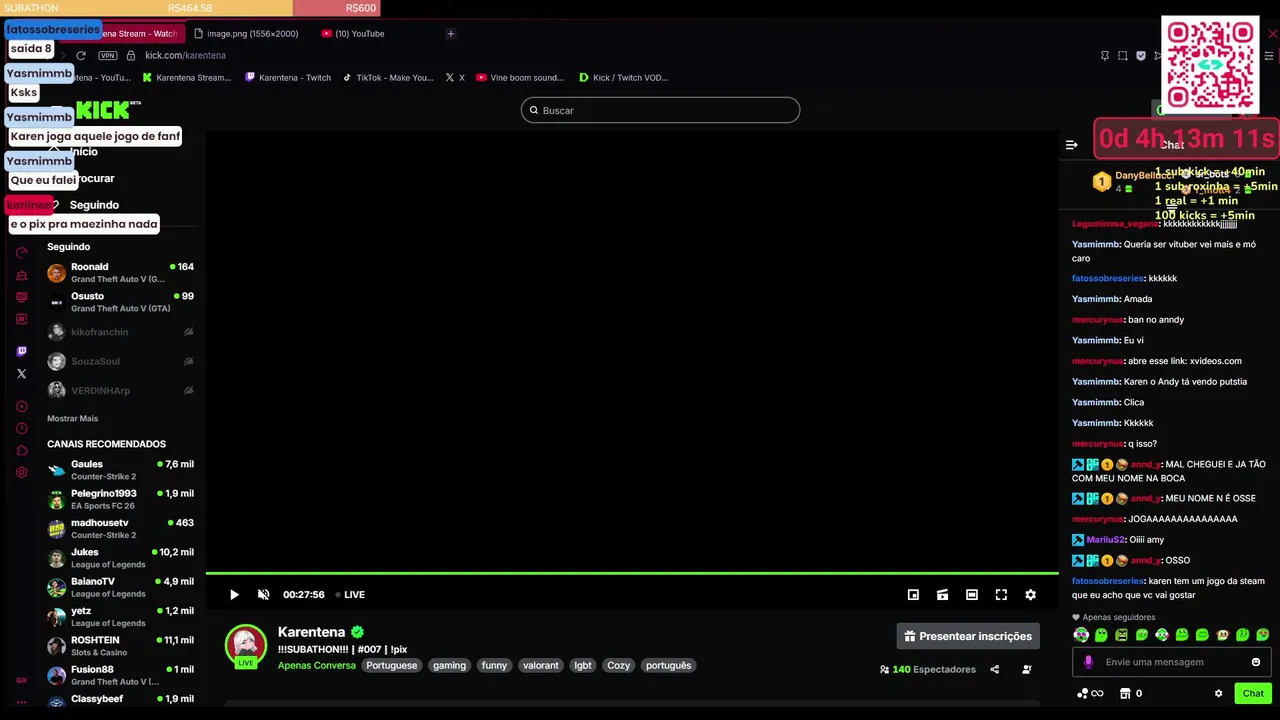The width and height of the screenshot is (1280, 720).
Task: Select the português tag
Action: coord(668,666)
